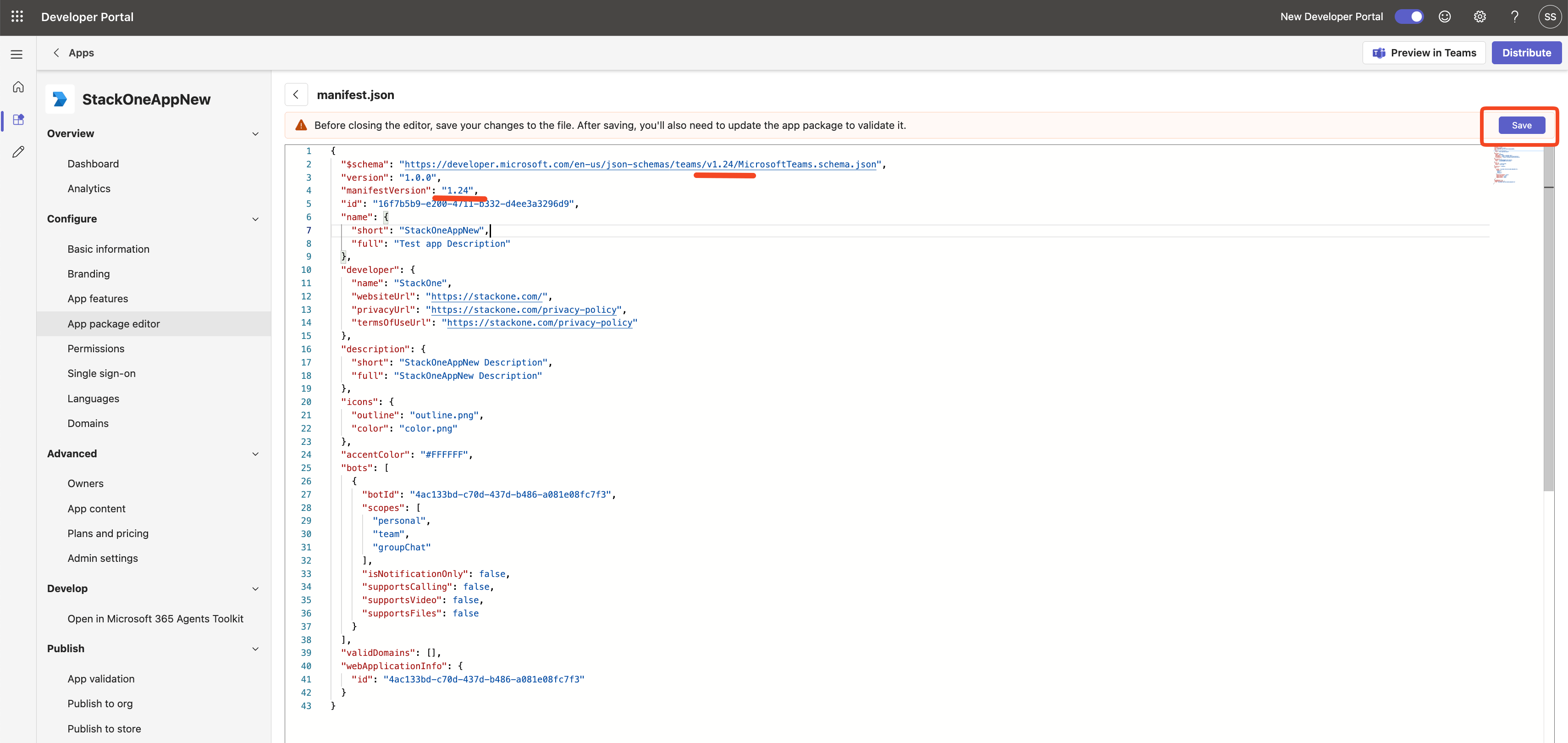The width and height of the screenshot is (1568, 743).
Task: Open Admin settings page
Action: click(x=103, y=558)
